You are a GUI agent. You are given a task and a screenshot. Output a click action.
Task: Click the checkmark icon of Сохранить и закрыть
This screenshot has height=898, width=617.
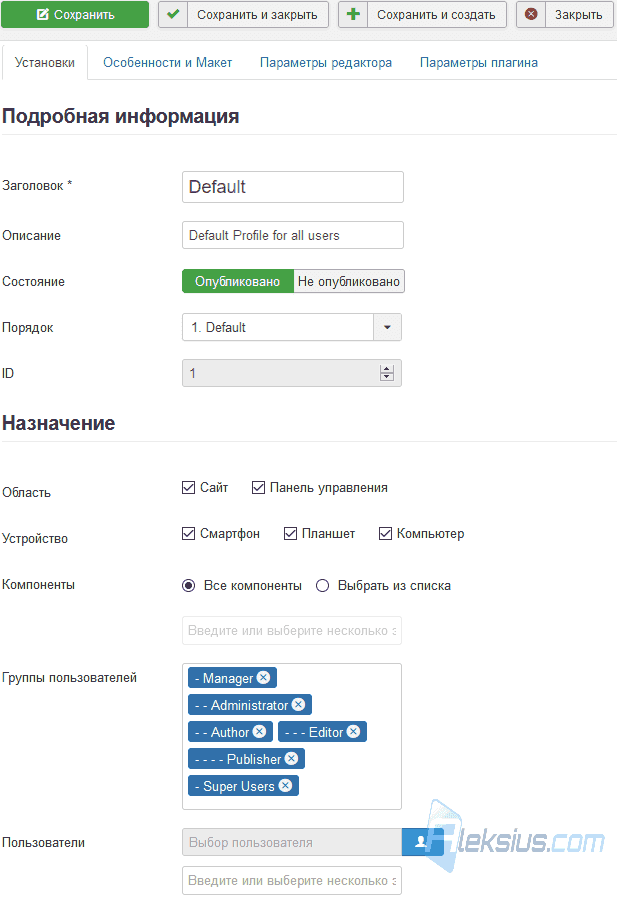point(173,14)
